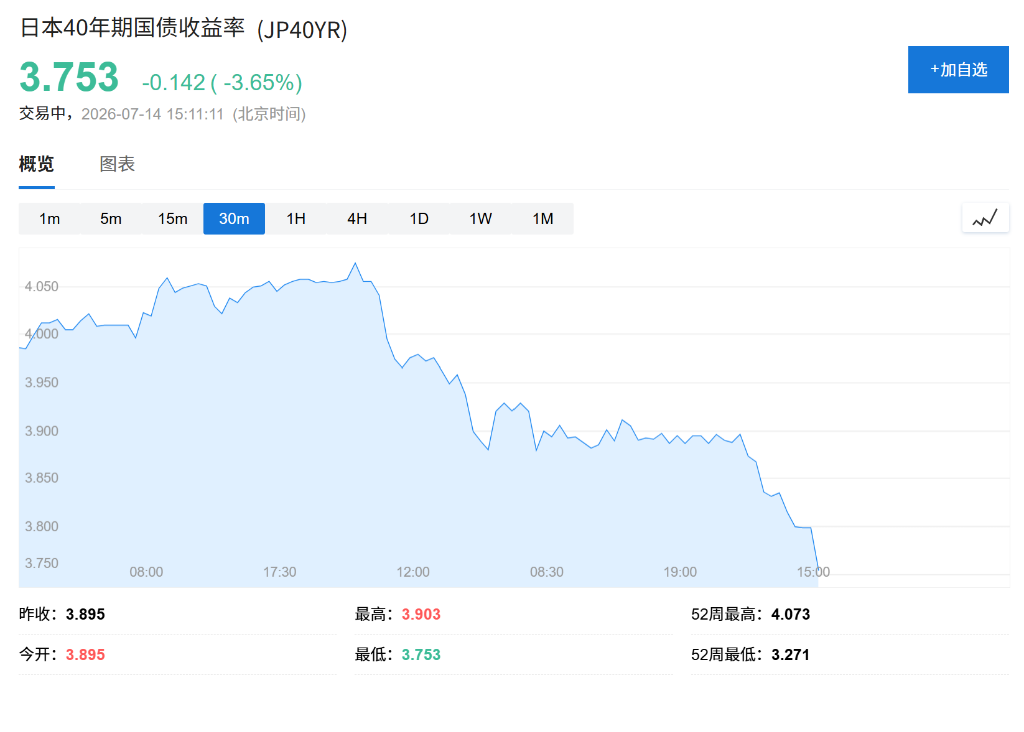Click the 15:00 latest point label
Screen dimensions: 1024x732
click(813, 572)
